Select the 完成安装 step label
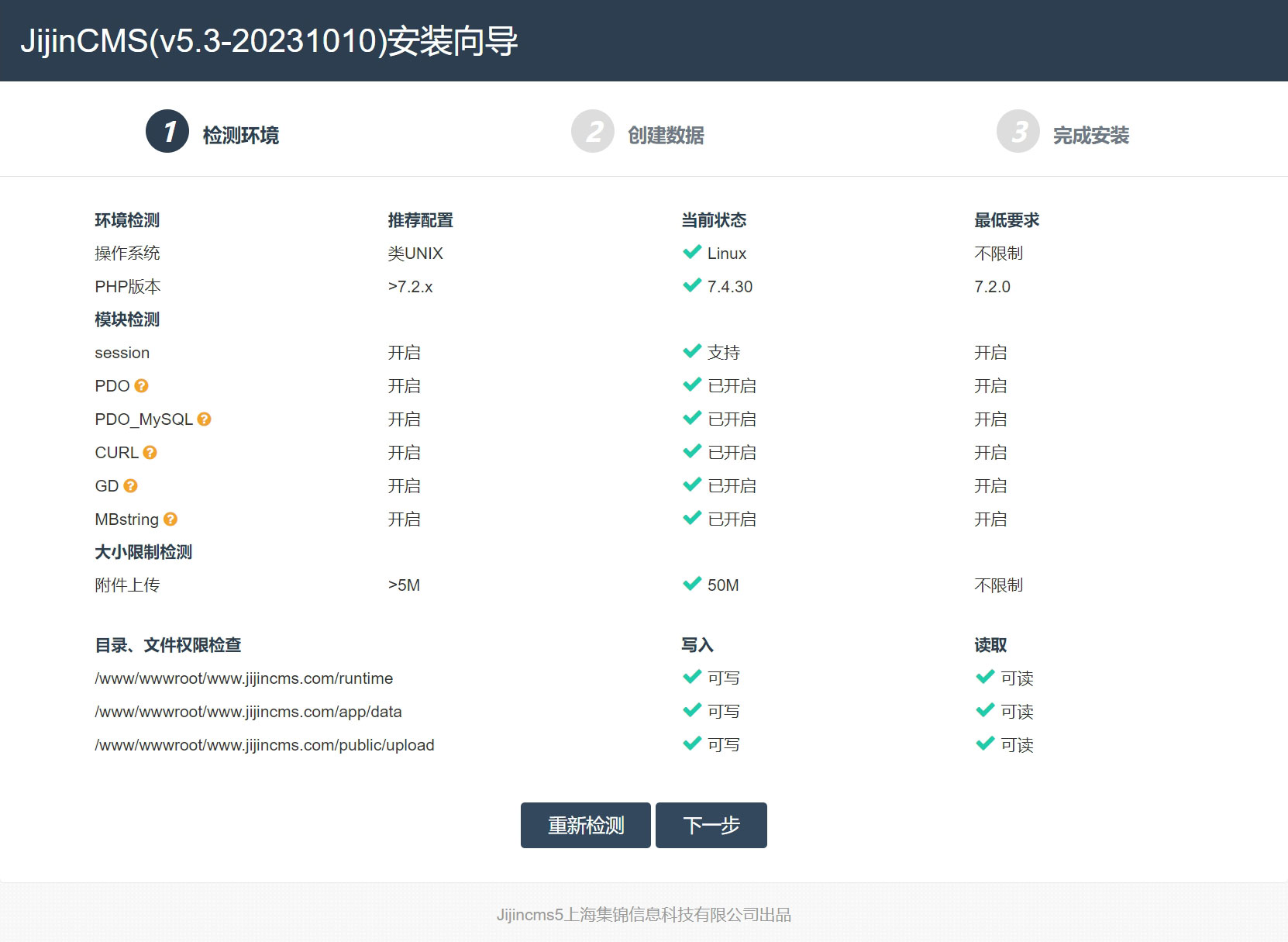The width and height of the screenshot is (1288, 942). tap(1091, 136)
